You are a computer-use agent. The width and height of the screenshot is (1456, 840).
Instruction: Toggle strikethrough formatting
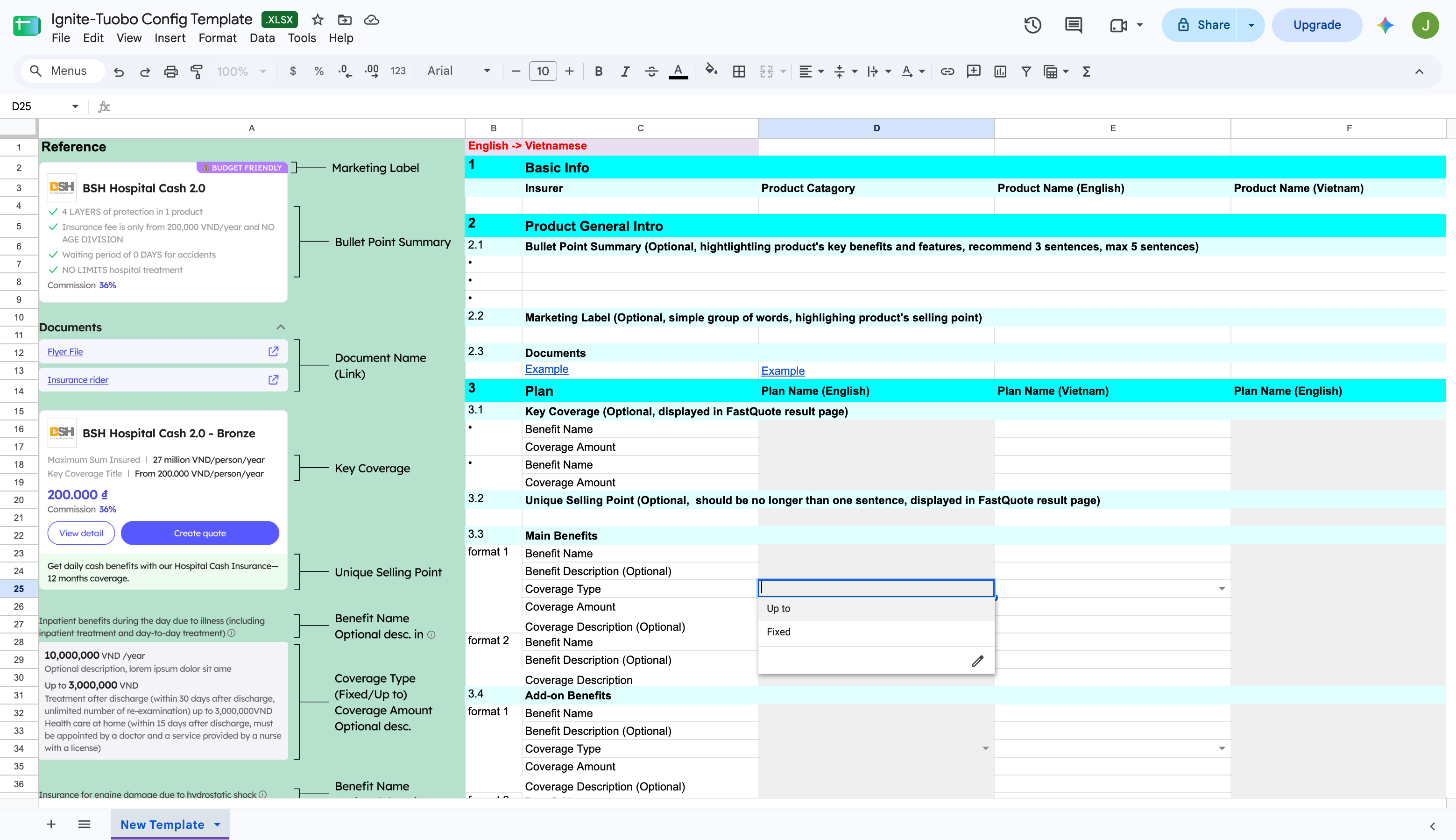[x=651, y=71]
